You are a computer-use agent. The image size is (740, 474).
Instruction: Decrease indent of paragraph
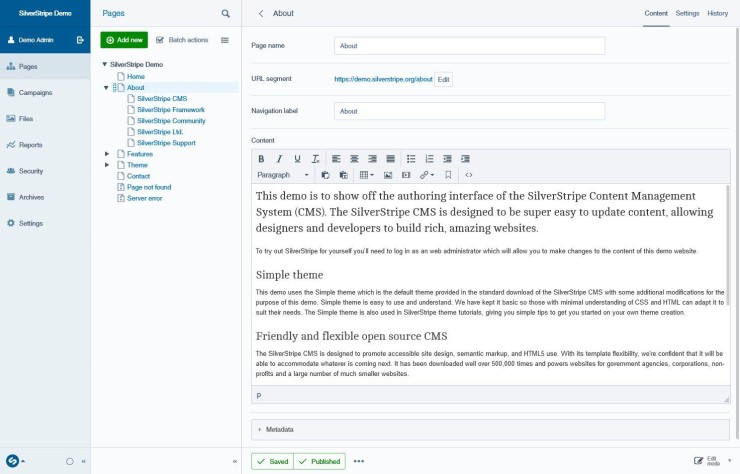click(x=447, y=159)
